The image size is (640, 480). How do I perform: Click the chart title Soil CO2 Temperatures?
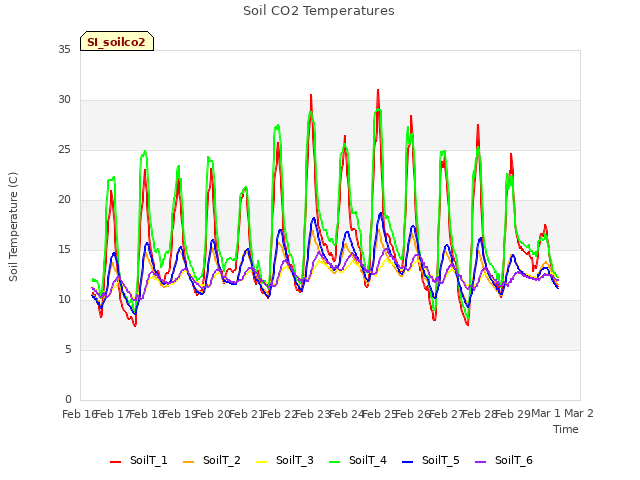pos(319,11)
